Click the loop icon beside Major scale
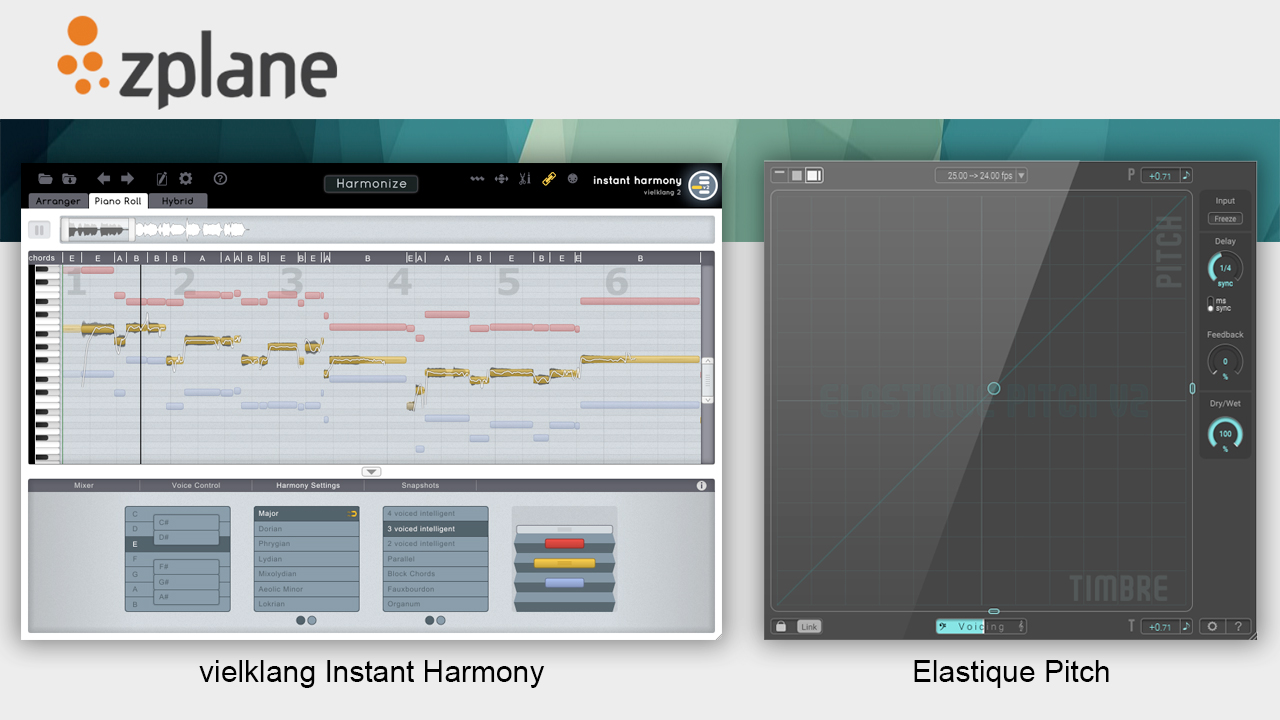Viewport: 1280px width, 720px height. [352, 514]
